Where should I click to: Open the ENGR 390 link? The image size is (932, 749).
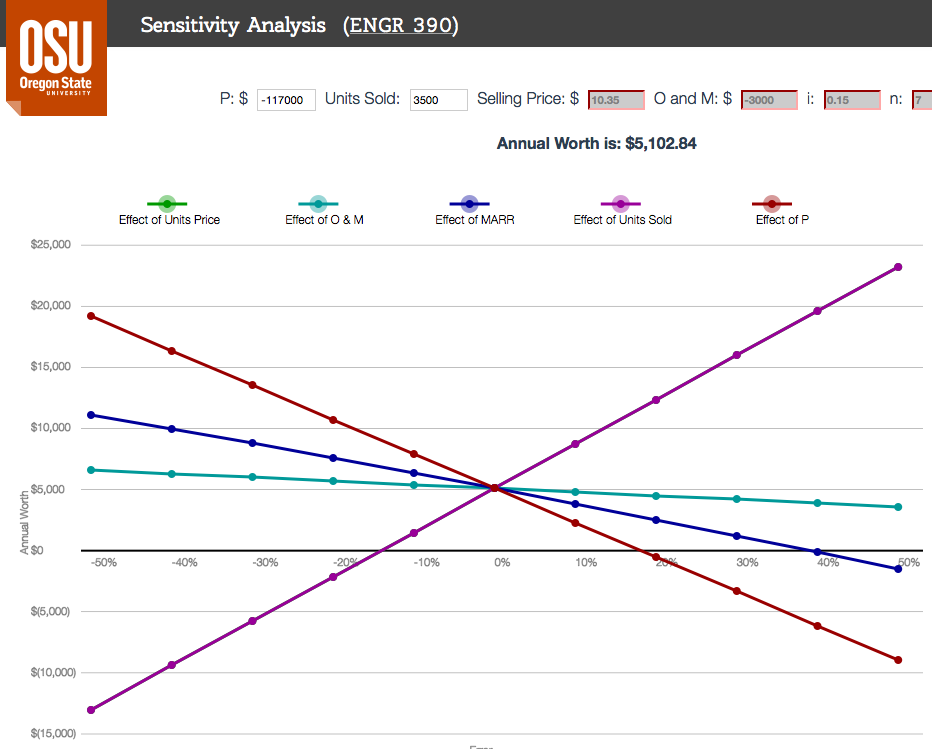click(x=402, y=25)
